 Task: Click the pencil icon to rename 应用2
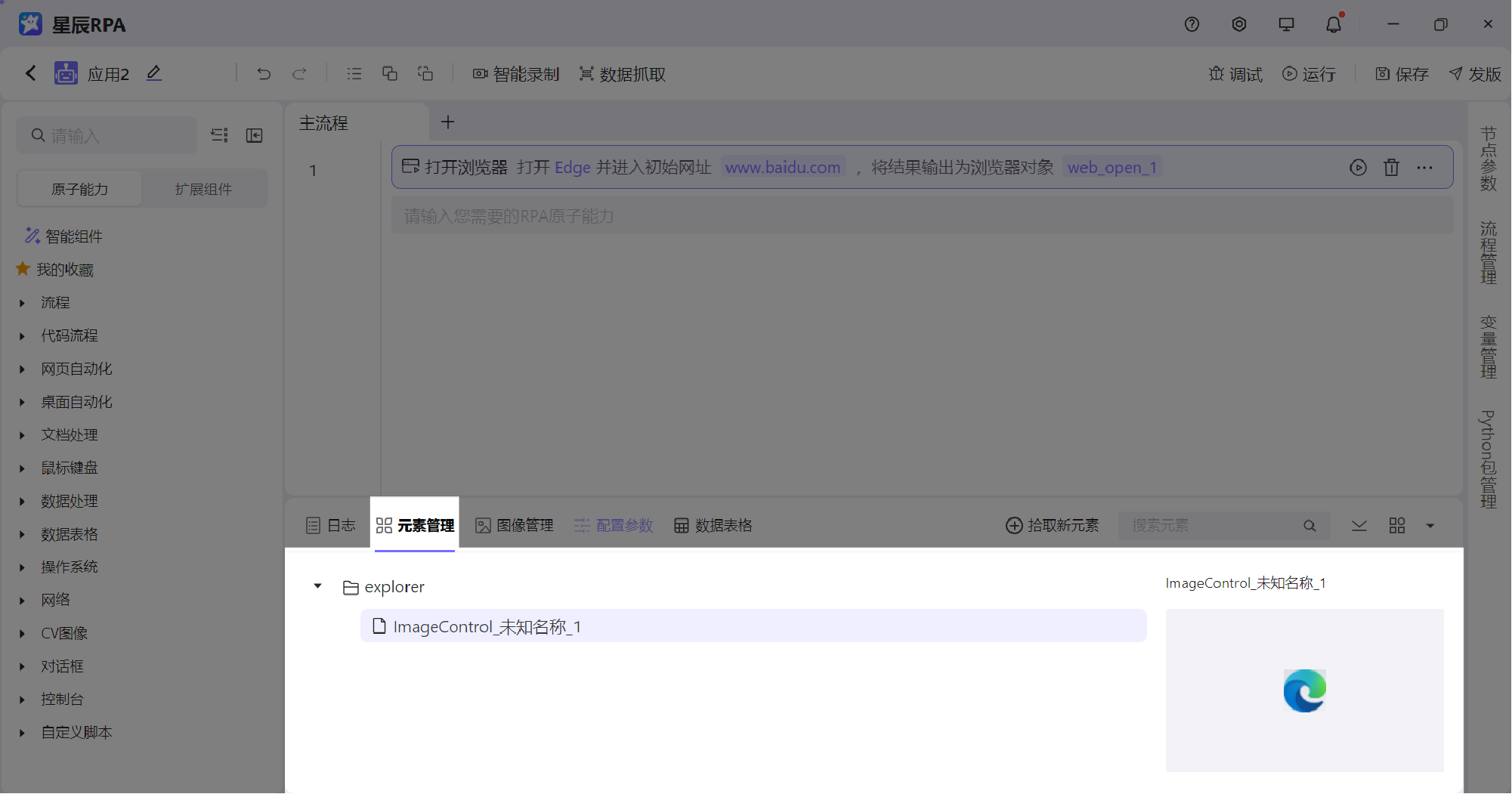click(154, 73)
